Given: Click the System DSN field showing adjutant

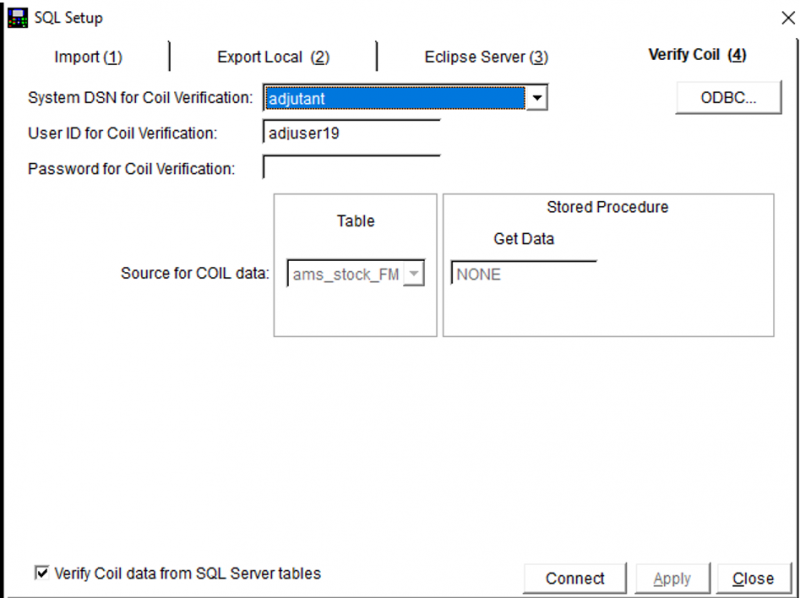Looking at the screenshot, I should point(395,98).
